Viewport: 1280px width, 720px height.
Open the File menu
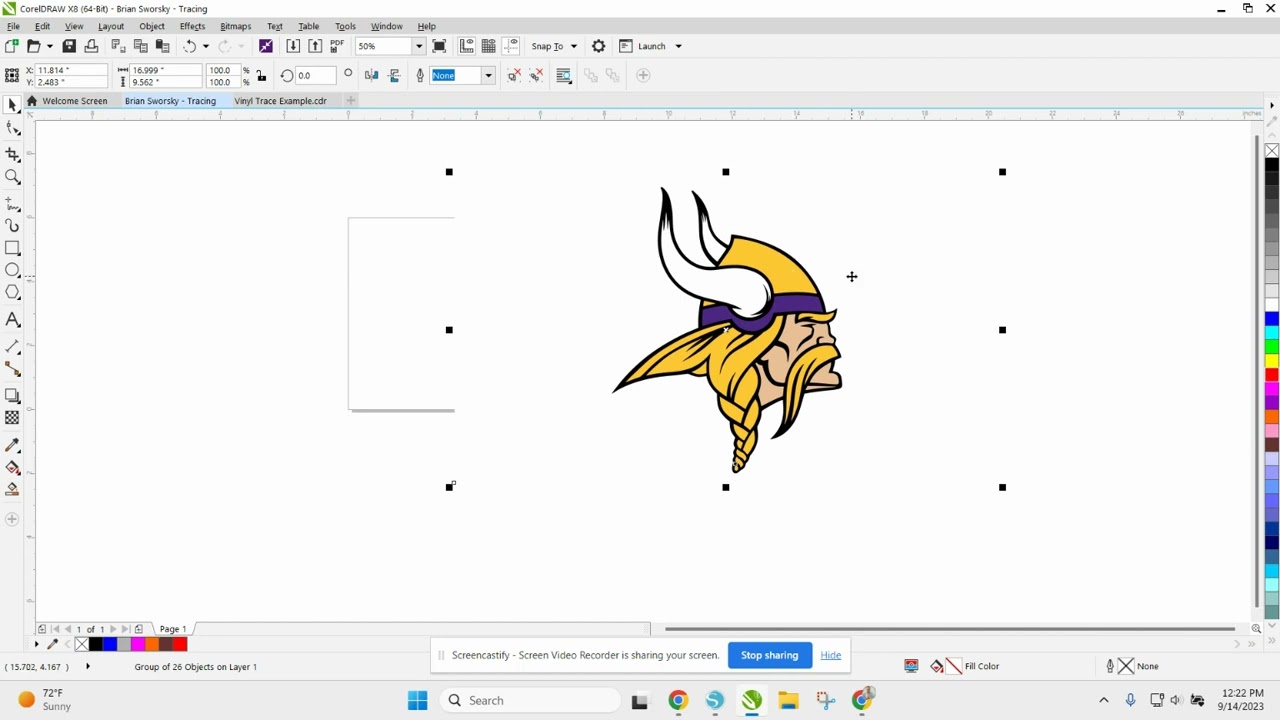[13, 26]
